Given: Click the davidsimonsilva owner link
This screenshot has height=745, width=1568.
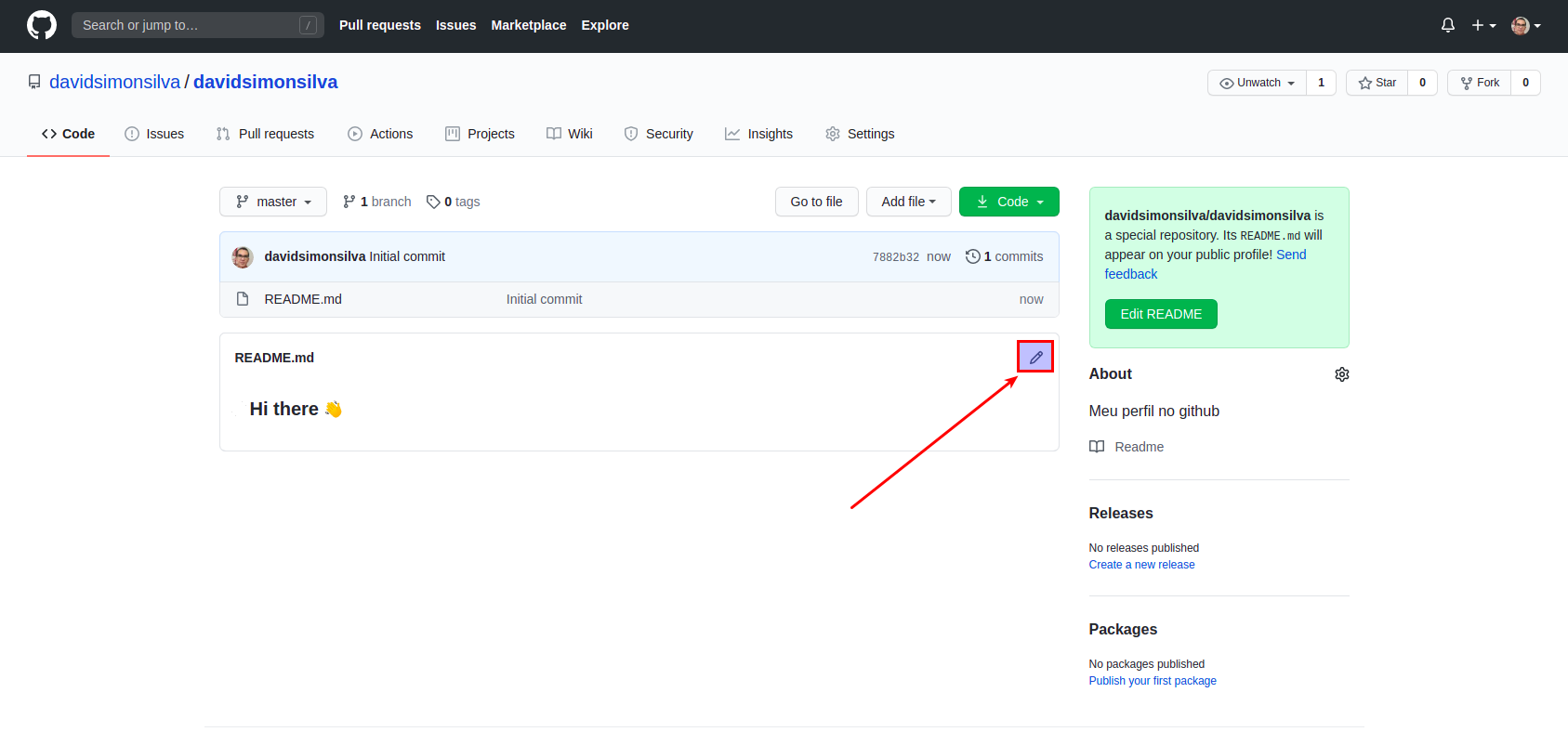Looking at the screenshot, I should (x=115, y=82).
